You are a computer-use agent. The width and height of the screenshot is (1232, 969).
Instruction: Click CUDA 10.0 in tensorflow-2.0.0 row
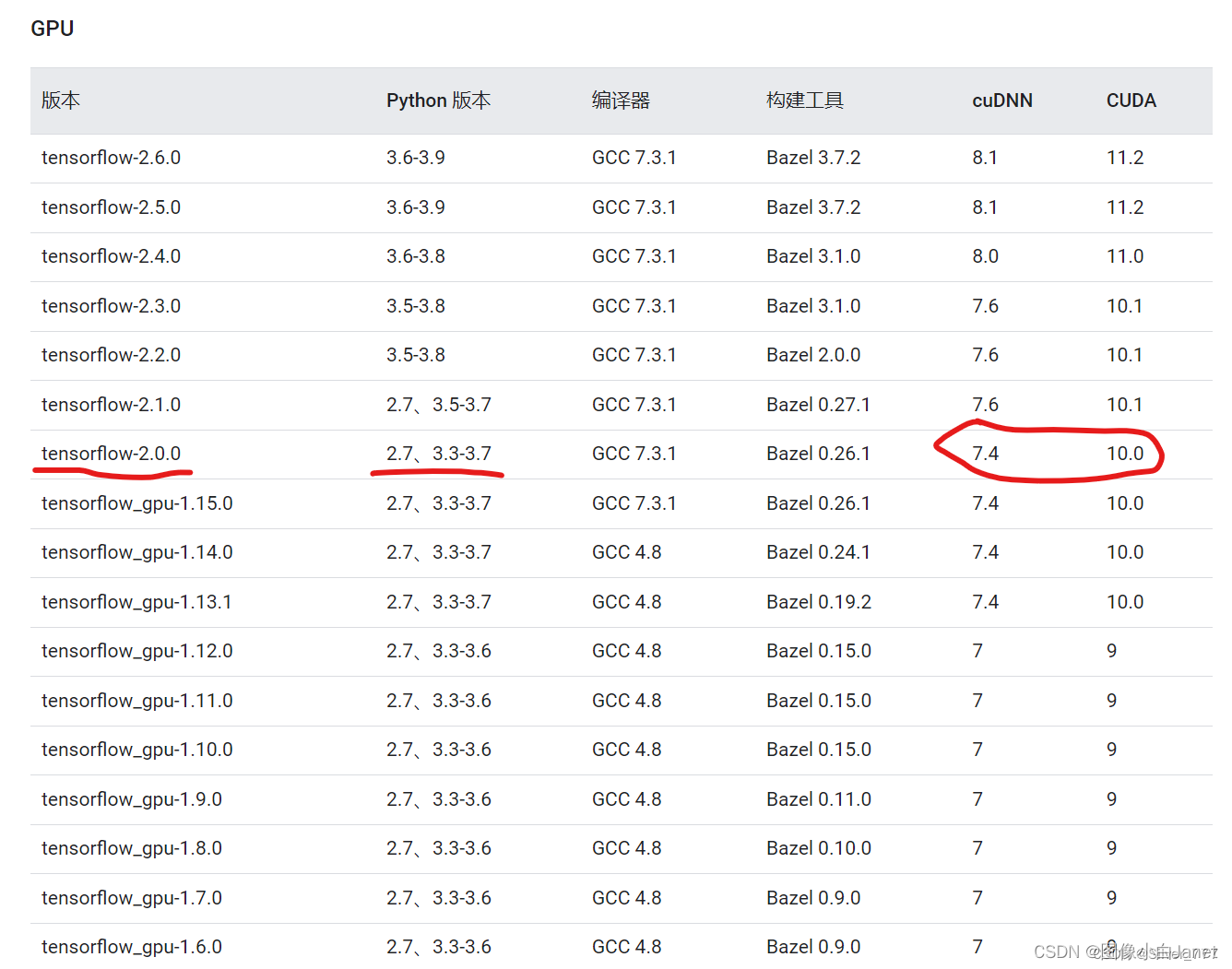tap(1125, 454)
